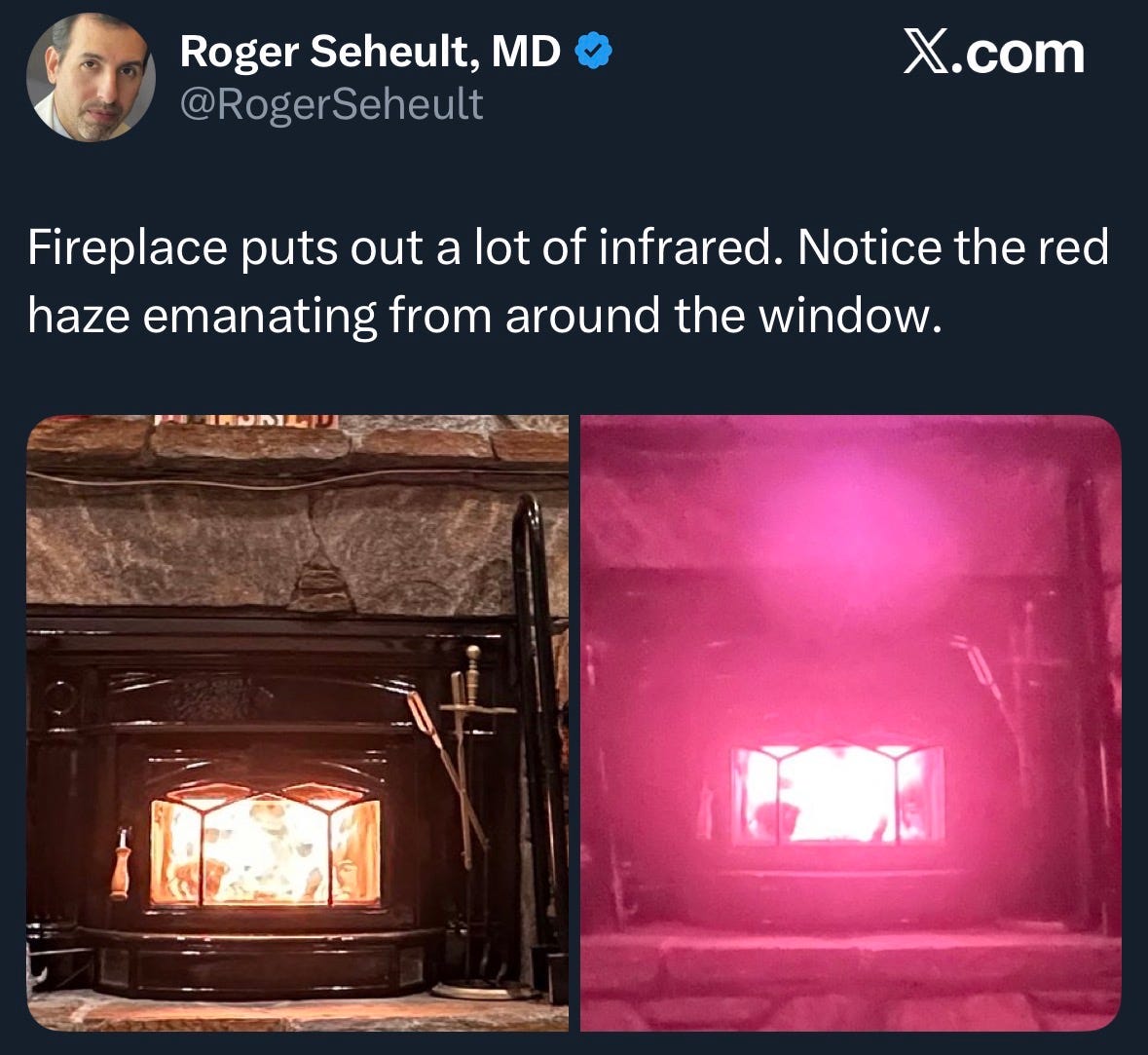Image resolution: width=1148 pixels, height=1055 pixels.
Task: Open the Roger Seheult, MD display name
Action: tap(370, 52)
